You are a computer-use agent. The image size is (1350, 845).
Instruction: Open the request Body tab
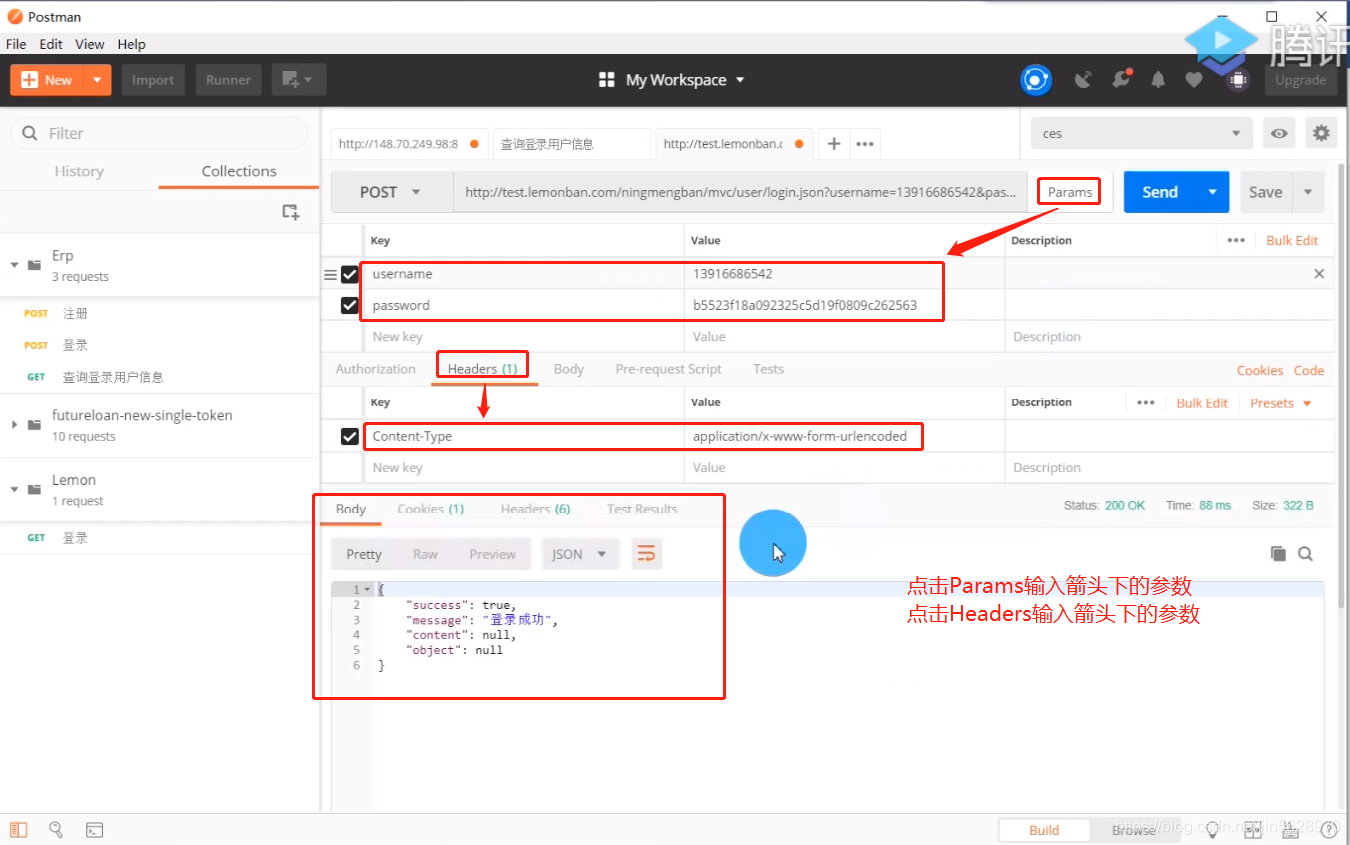568,369
